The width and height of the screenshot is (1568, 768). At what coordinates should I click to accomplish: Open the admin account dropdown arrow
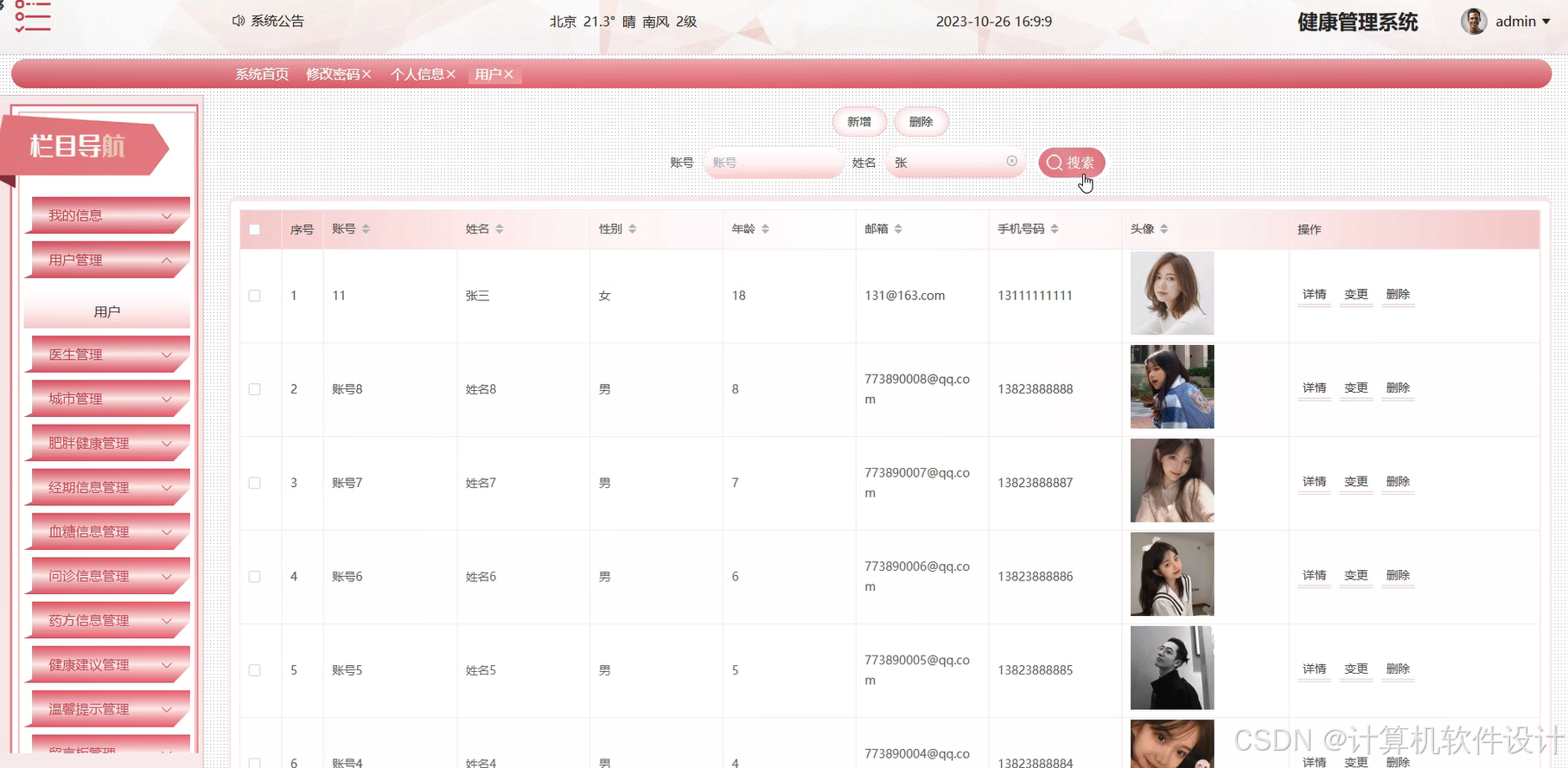[1546, 22]
